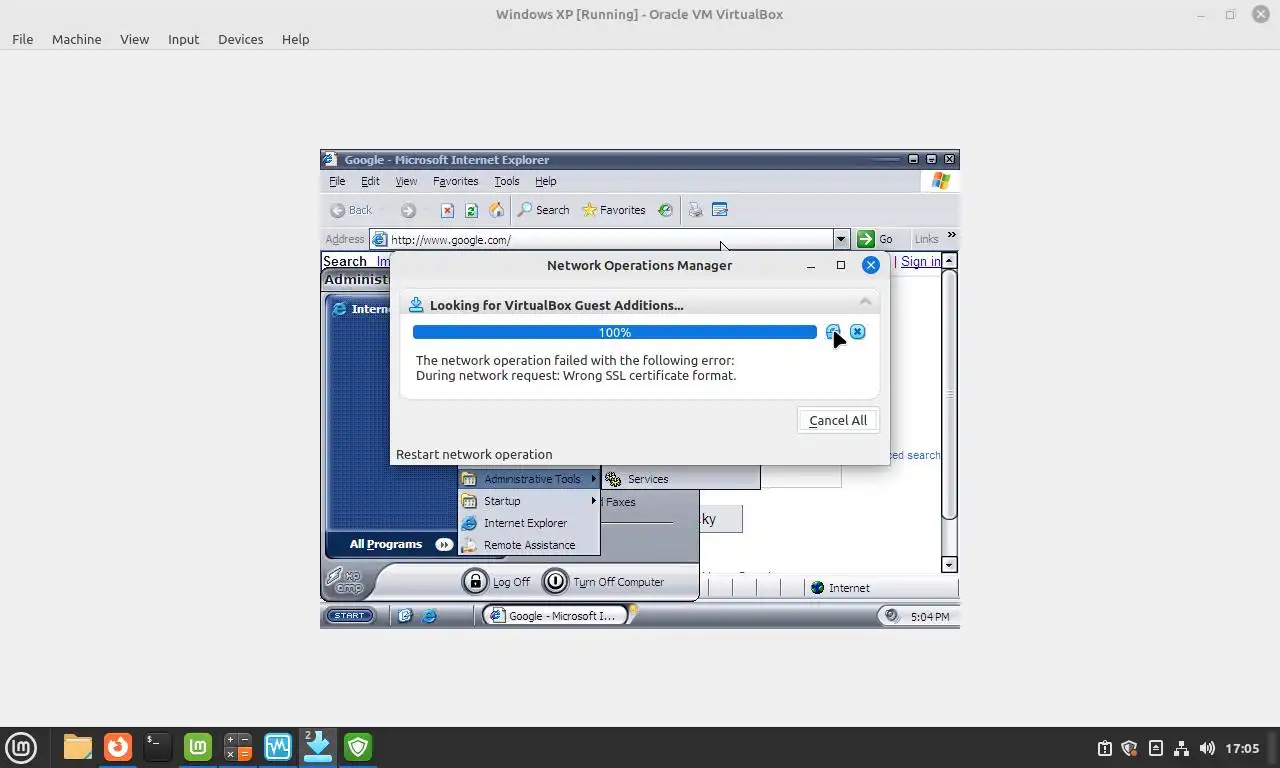Click the green Go button
Viewport: 1280px width, 768px height.
(x=876, y=239)
